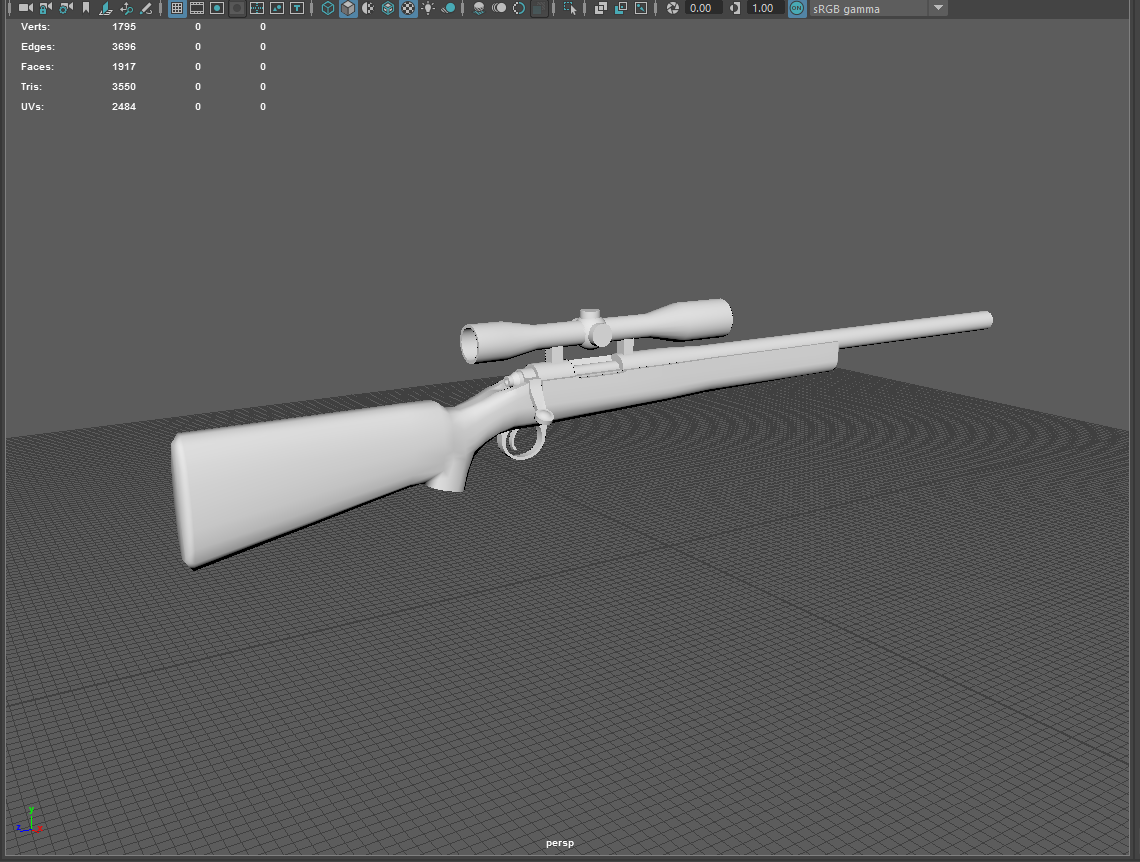This screenshot has width=1140, height=862.
Task: Toggle the Resolution Gate display
Action: point(217,8)
